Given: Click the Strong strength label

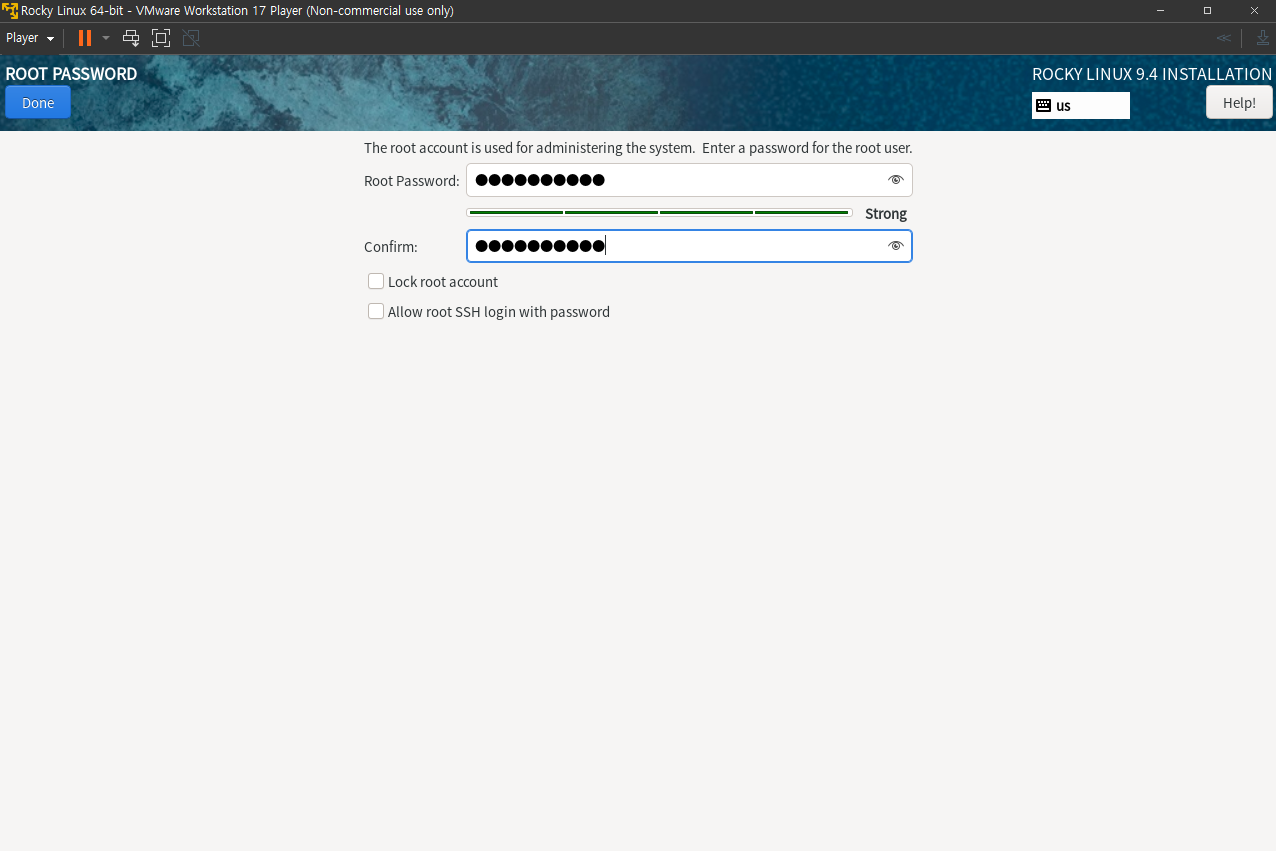Looking at the screenshot, I should coord(886,214).
